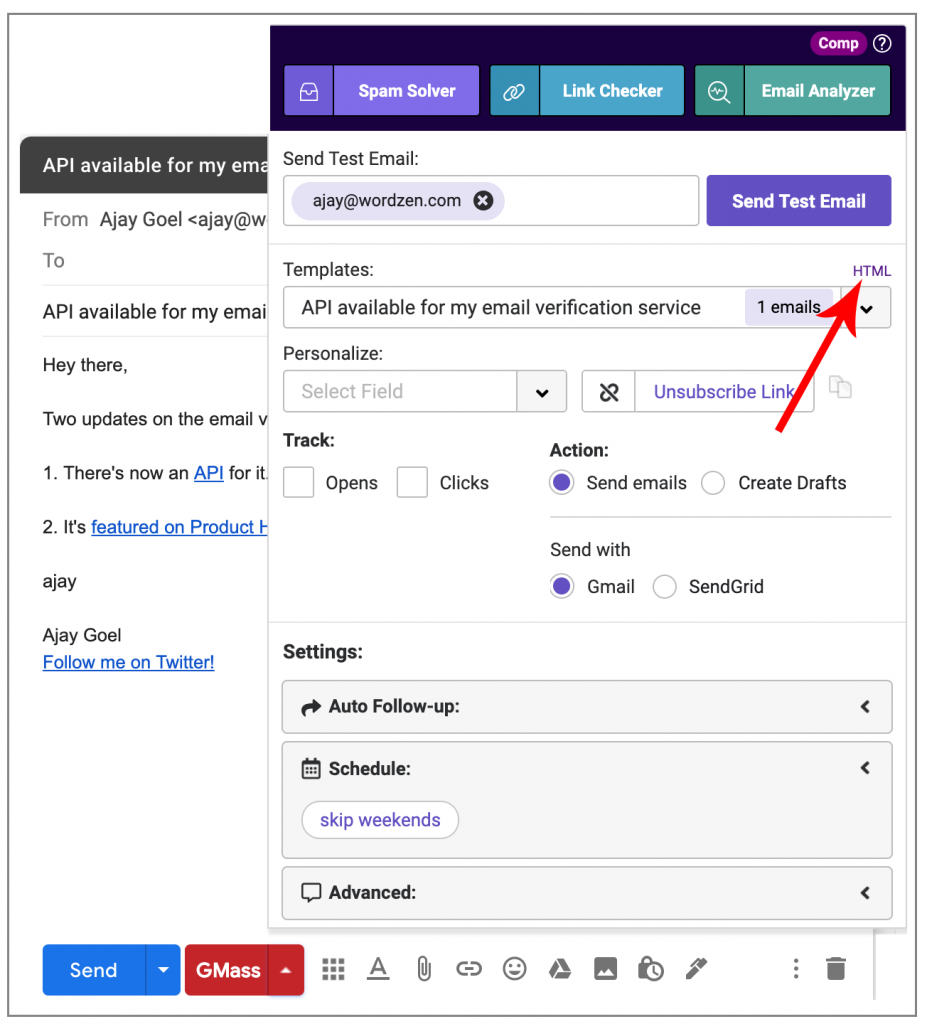Viewport: 927px width, 1024px height.
Task: Insert an emoji into the email
Action: (514, 969)
